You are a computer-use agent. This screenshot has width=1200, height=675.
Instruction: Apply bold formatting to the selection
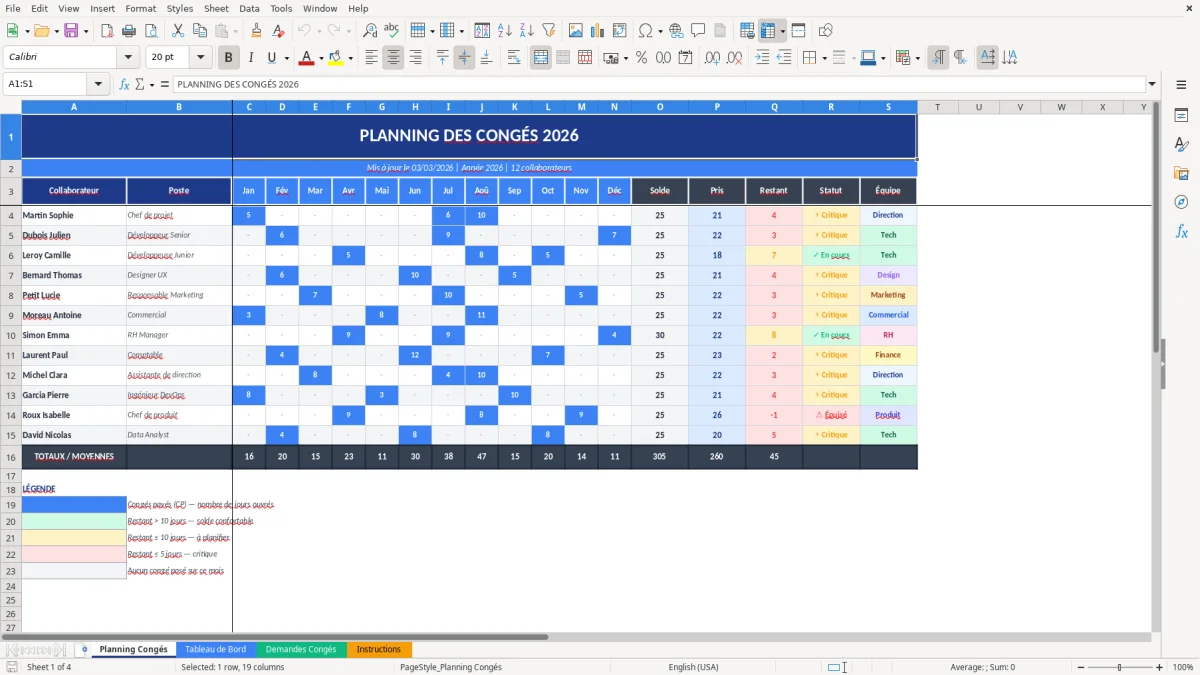pyautogui.click(x=228, y=59)
